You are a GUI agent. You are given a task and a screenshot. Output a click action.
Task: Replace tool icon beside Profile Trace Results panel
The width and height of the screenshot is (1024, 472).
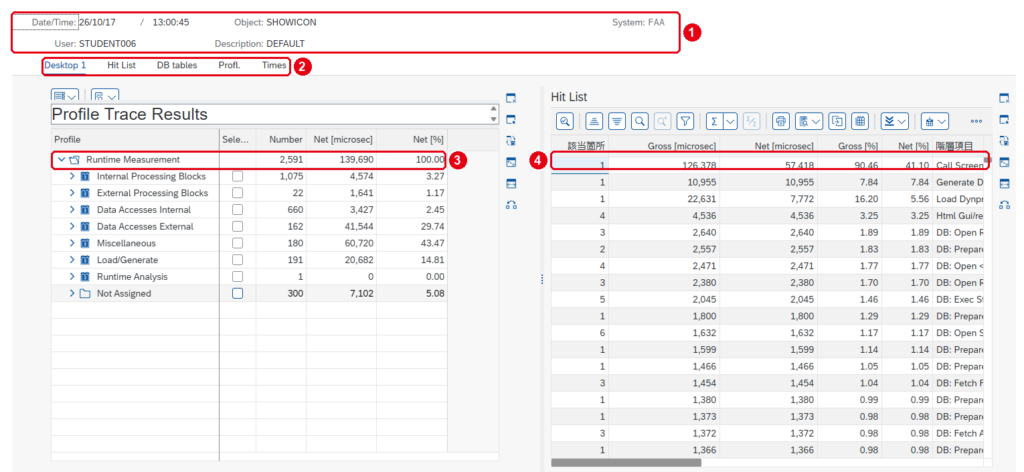coord(511,141)
